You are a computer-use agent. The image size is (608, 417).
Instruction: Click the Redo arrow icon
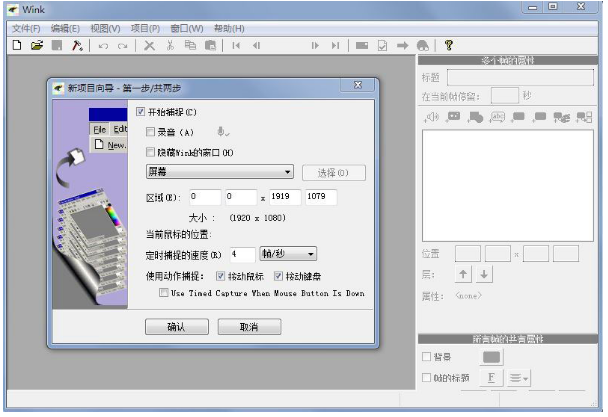123,46
